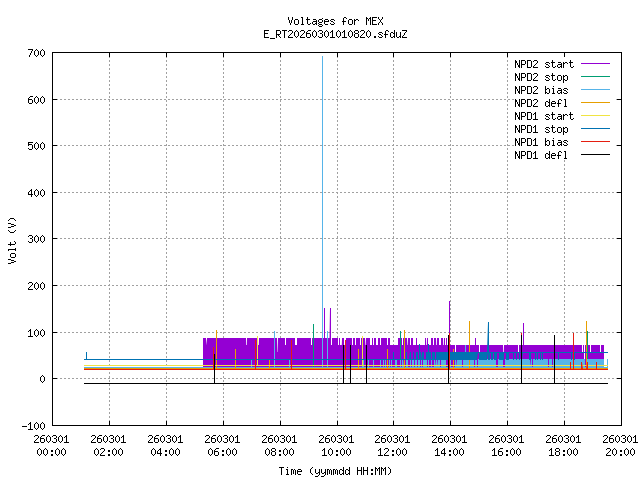Click the NPD1 defl legend label

coord(541,155)
